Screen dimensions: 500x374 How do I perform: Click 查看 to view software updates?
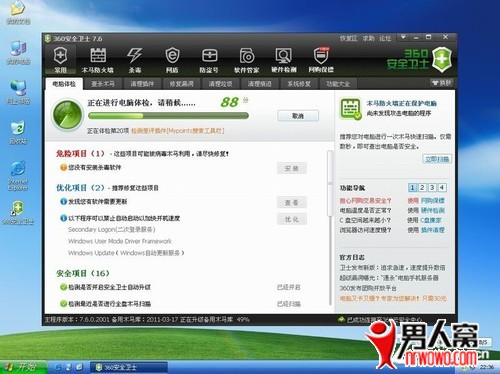(x=292, y=202)
